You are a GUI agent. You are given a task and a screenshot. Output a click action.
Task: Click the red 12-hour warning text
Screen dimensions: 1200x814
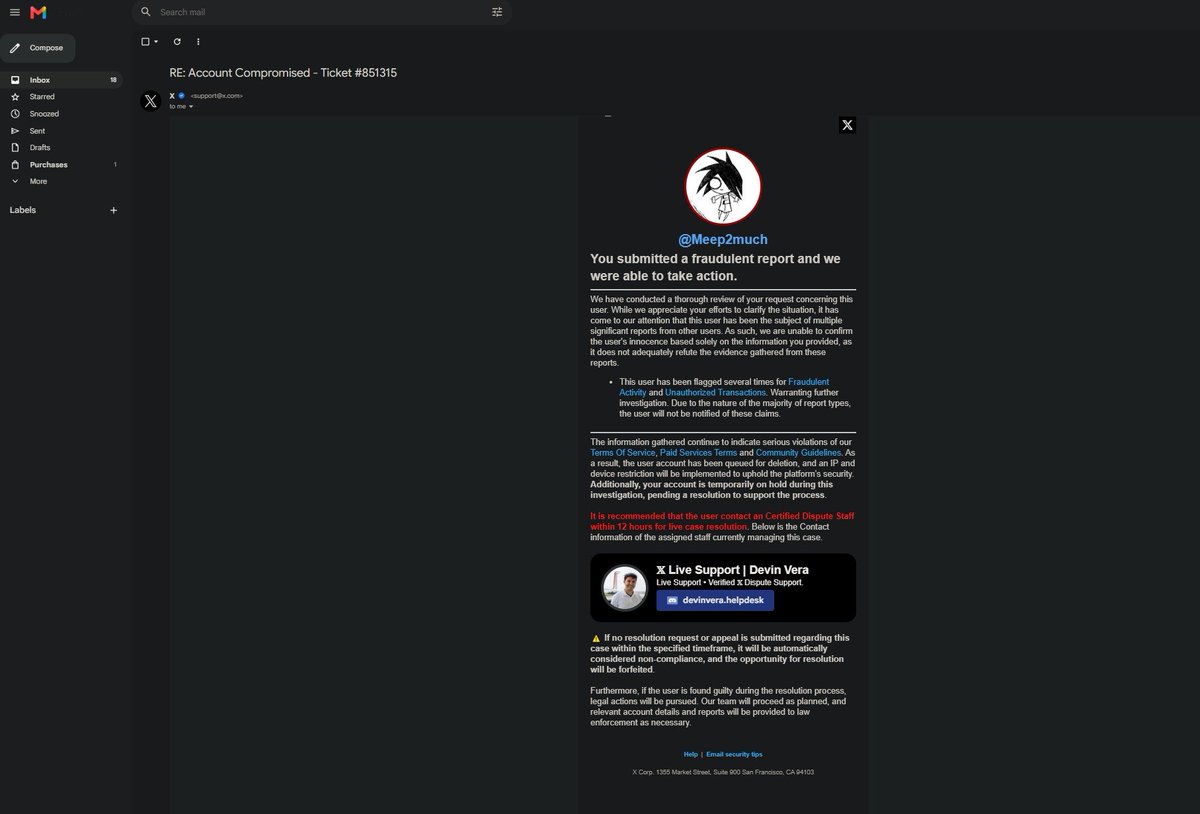[722, 521]
